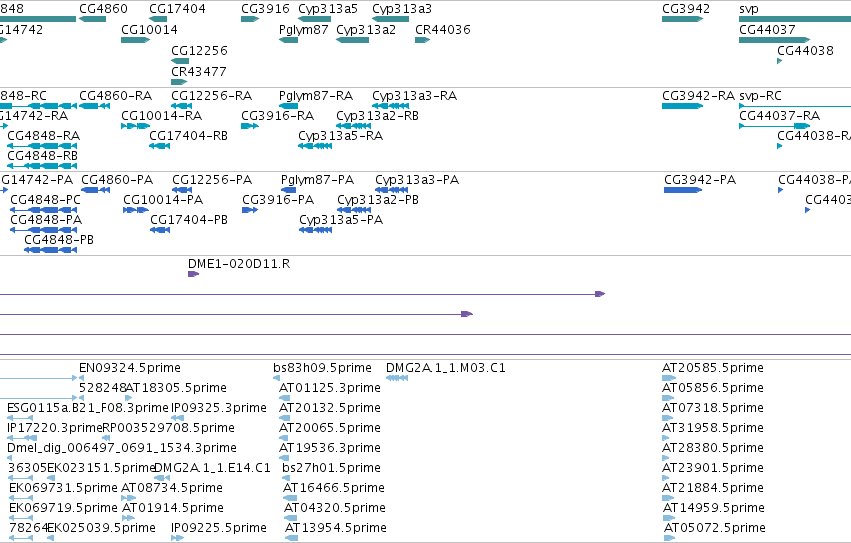Click the AT28380.5prime EST label
The height and width of the screenshot is (543, 851).
tap(713, 449)
